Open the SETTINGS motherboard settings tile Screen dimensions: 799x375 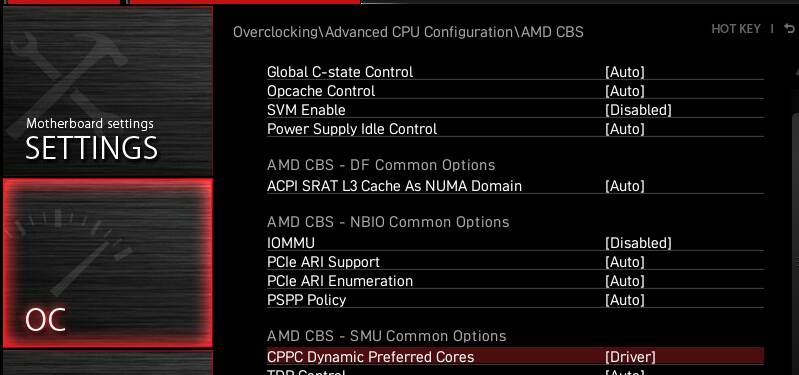[x=108, y=91]
